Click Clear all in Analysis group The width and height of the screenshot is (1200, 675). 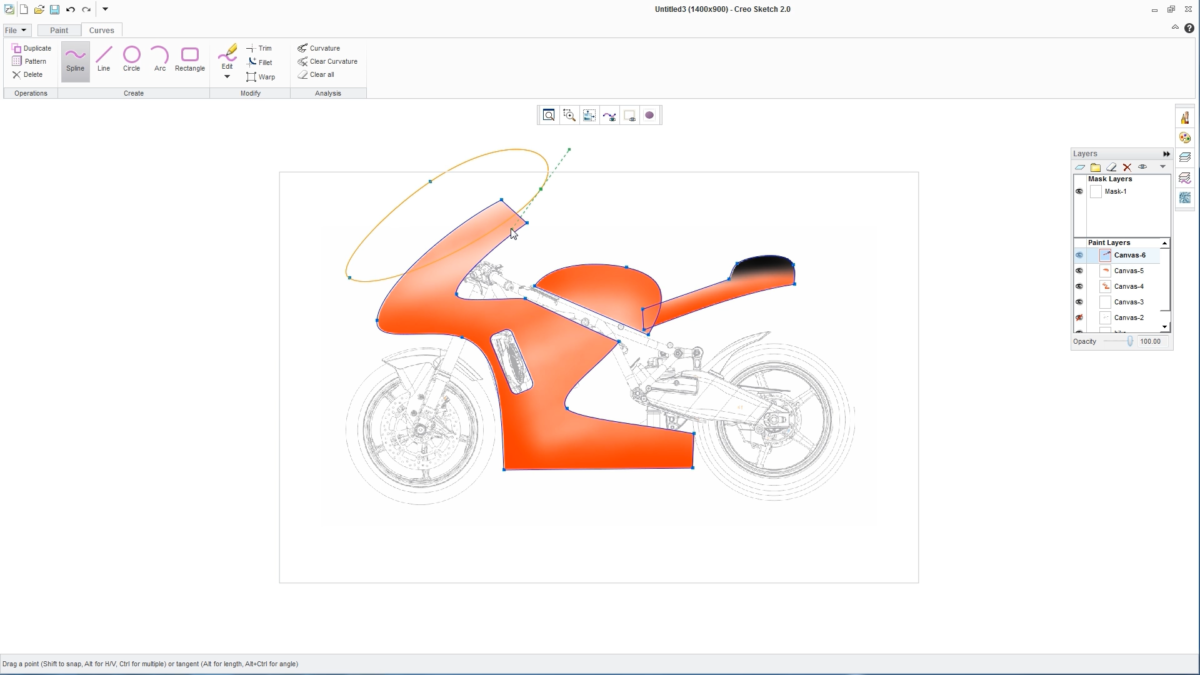pos(316,74)
